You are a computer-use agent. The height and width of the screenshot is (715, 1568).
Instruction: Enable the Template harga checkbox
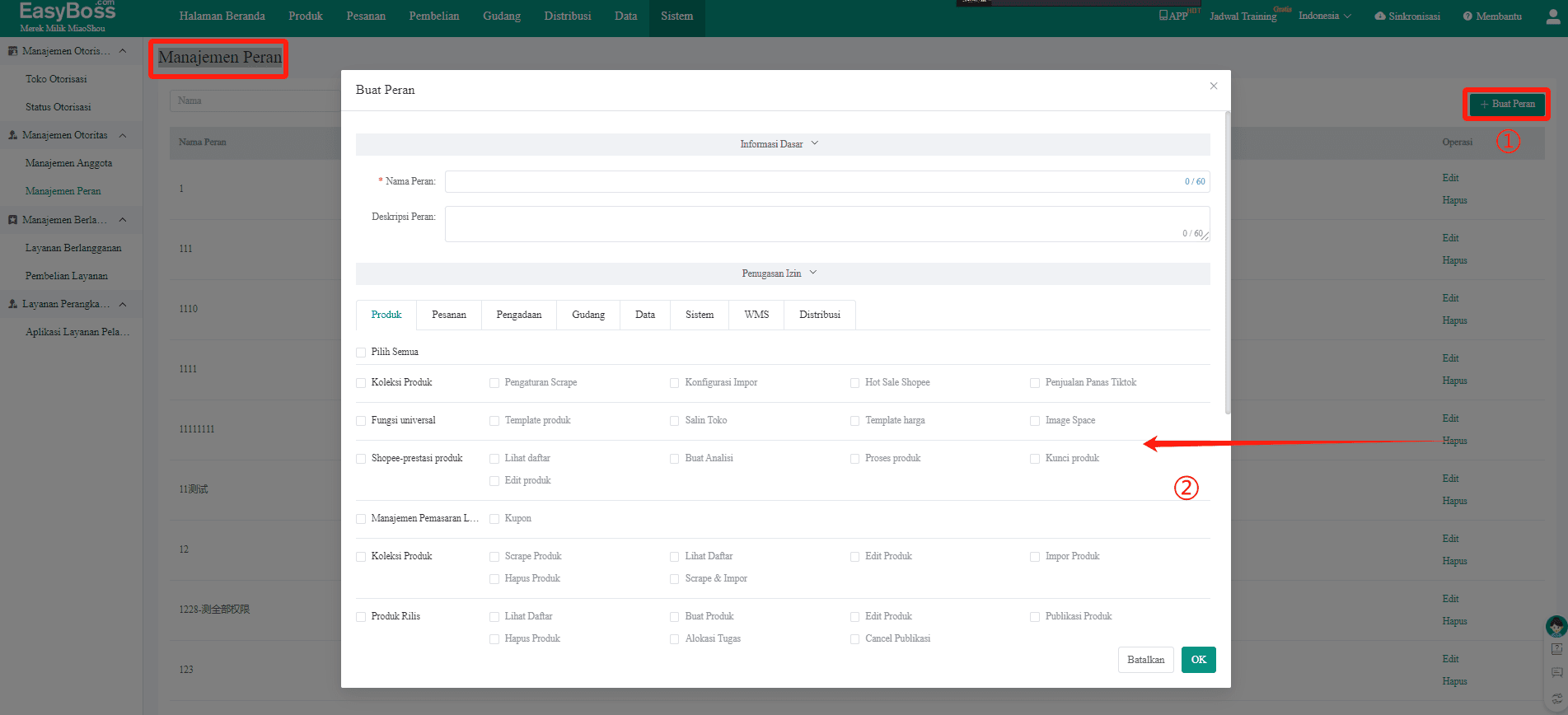(x=854, y=421)
